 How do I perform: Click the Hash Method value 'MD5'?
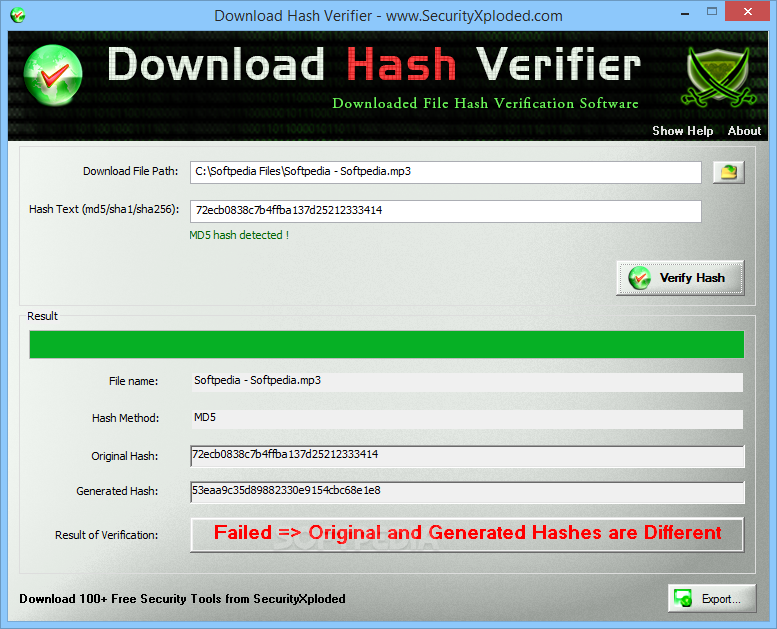(x=205, y=417)
